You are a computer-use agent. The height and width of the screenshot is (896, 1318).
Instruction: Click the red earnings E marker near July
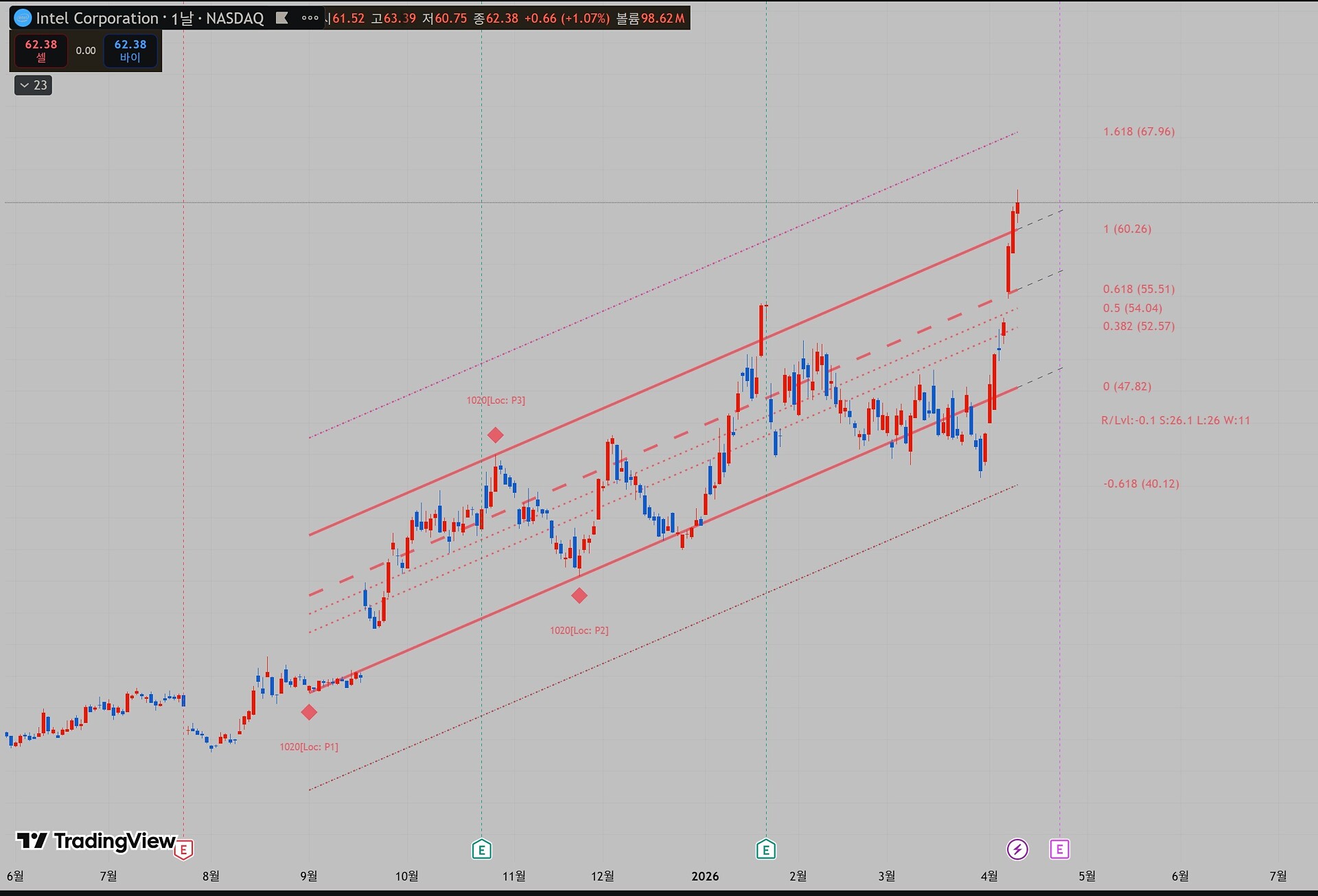(x=183, y=850)
